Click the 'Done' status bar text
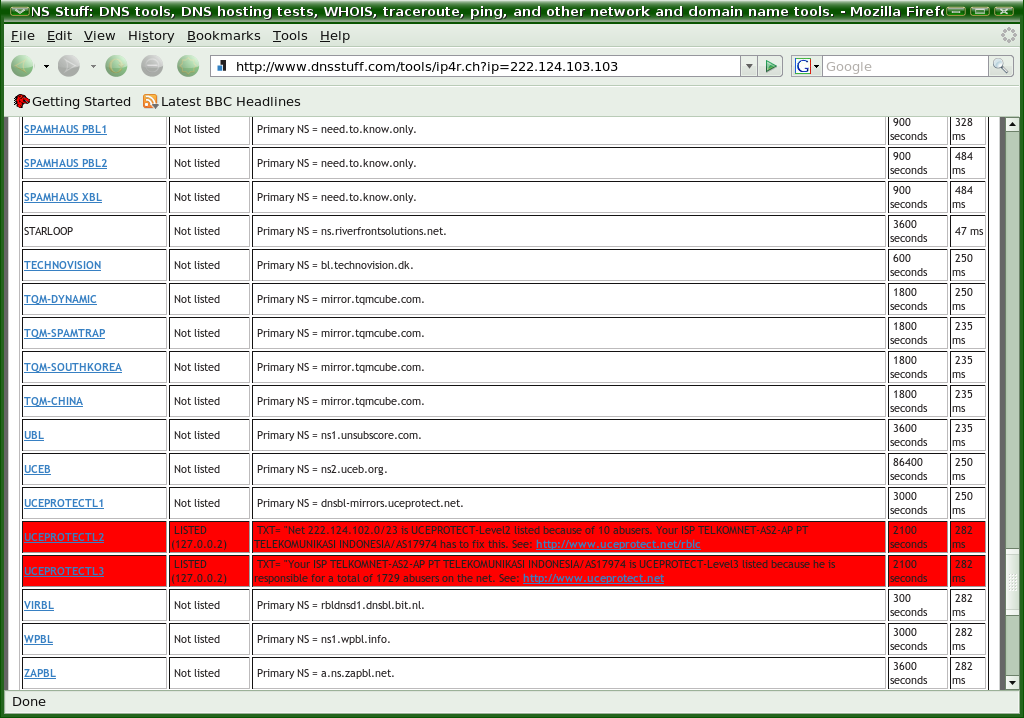1024x718 pixels. (x=29, y=702)
